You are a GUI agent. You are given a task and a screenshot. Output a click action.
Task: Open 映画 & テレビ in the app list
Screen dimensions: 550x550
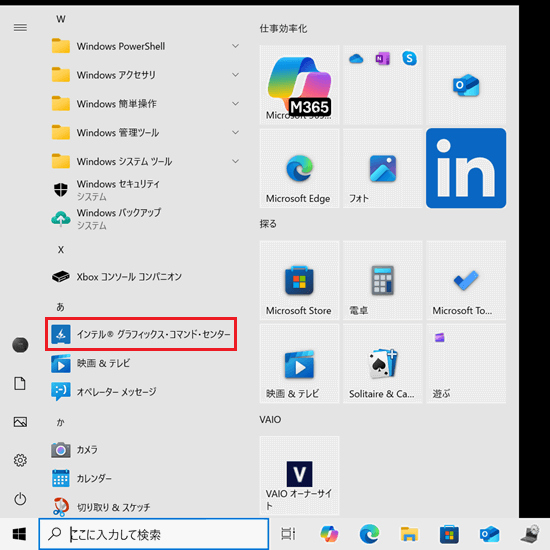point(145,363)
